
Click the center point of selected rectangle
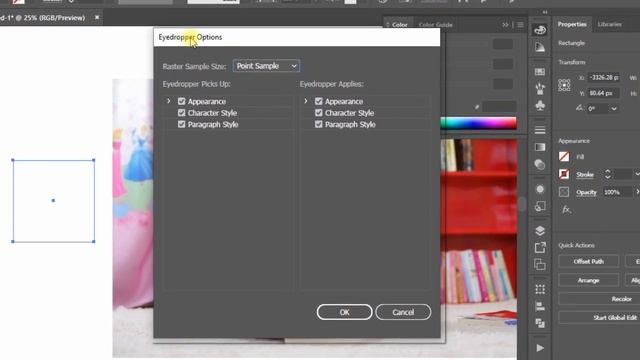pos(53,200)
